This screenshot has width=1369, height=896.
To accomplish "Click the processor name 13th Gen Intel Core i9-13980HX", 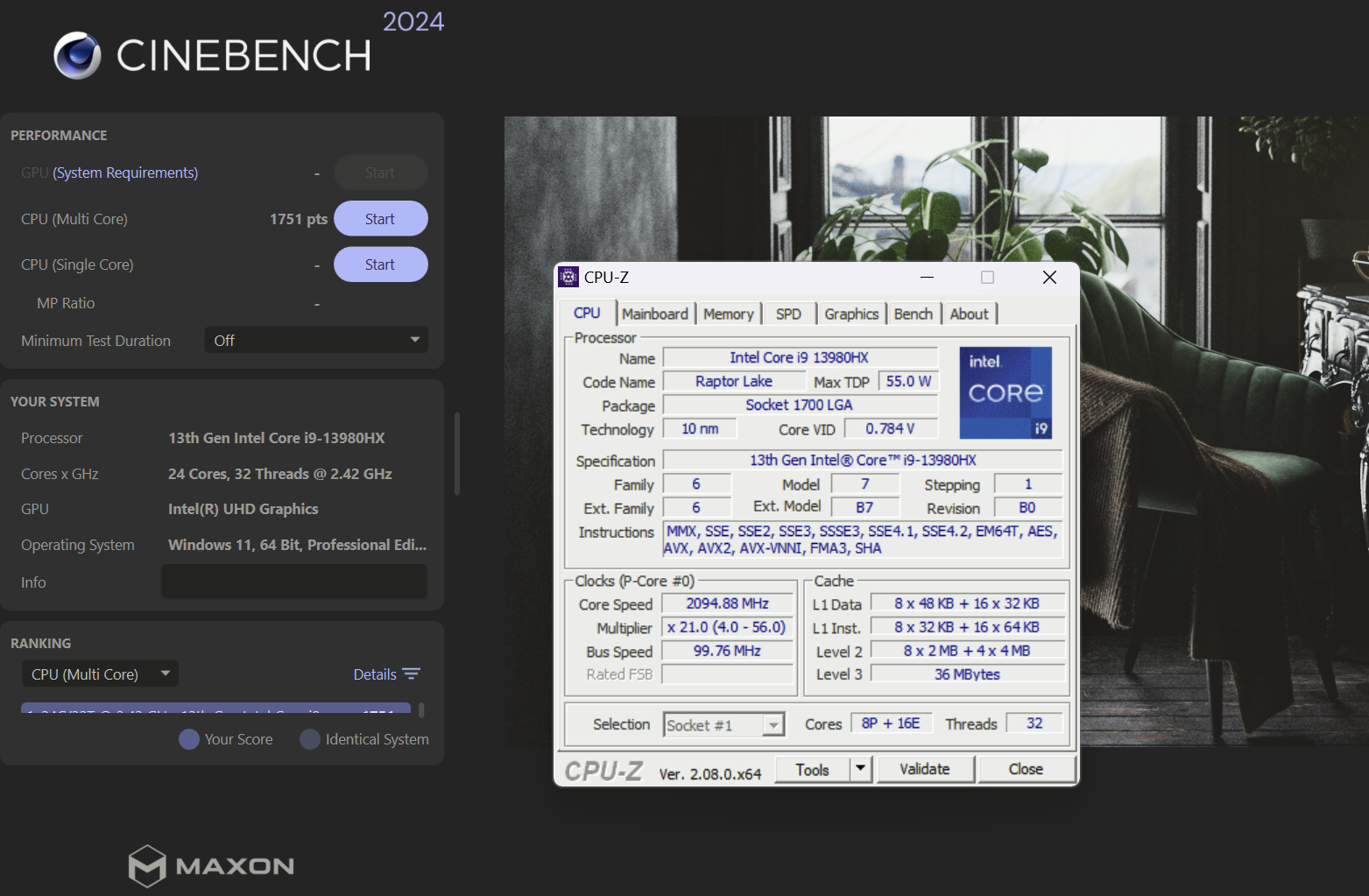I will (277, 438).
